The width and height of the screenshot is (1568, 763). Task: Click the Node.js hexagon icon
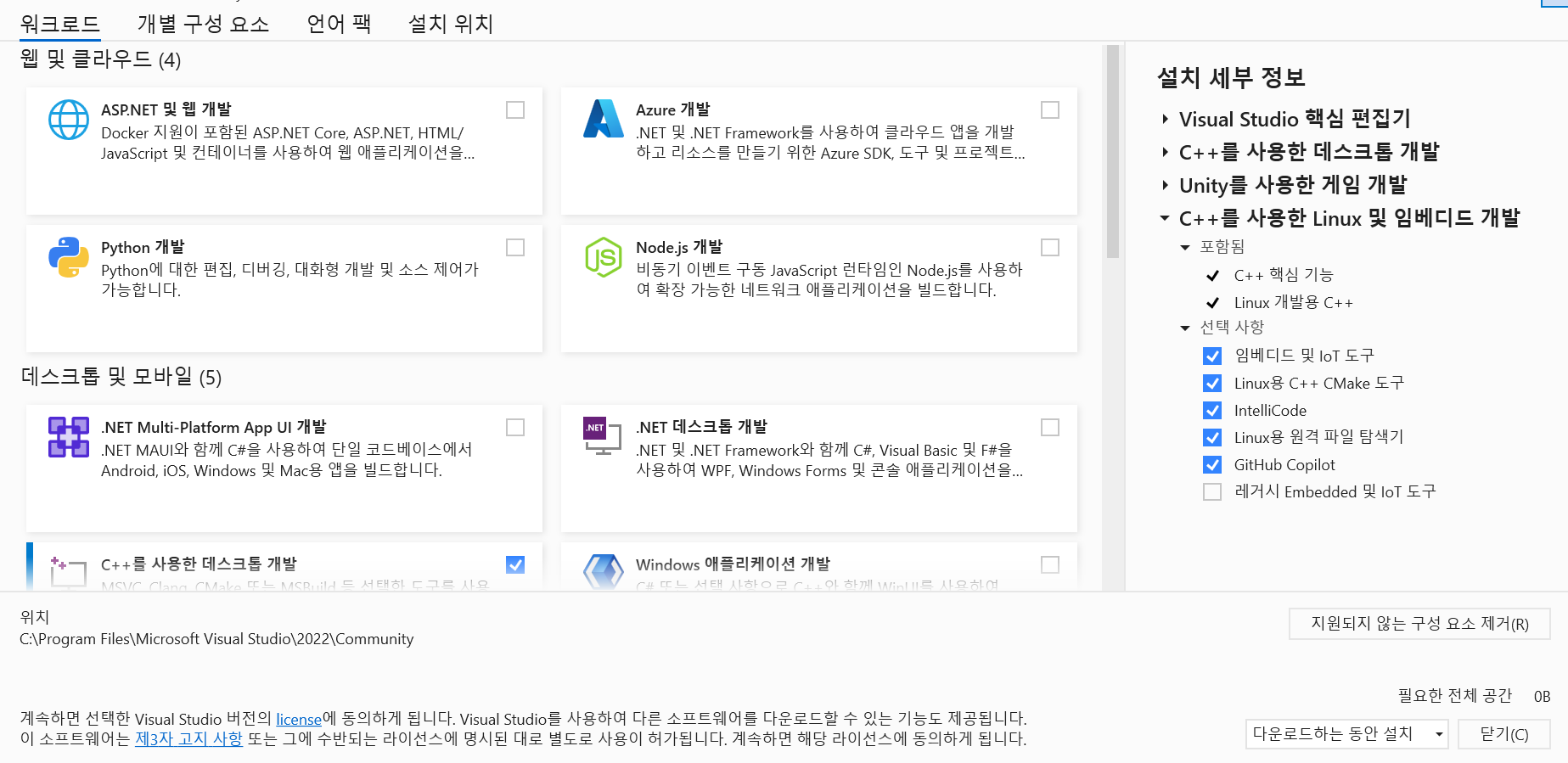pos(604,257)
